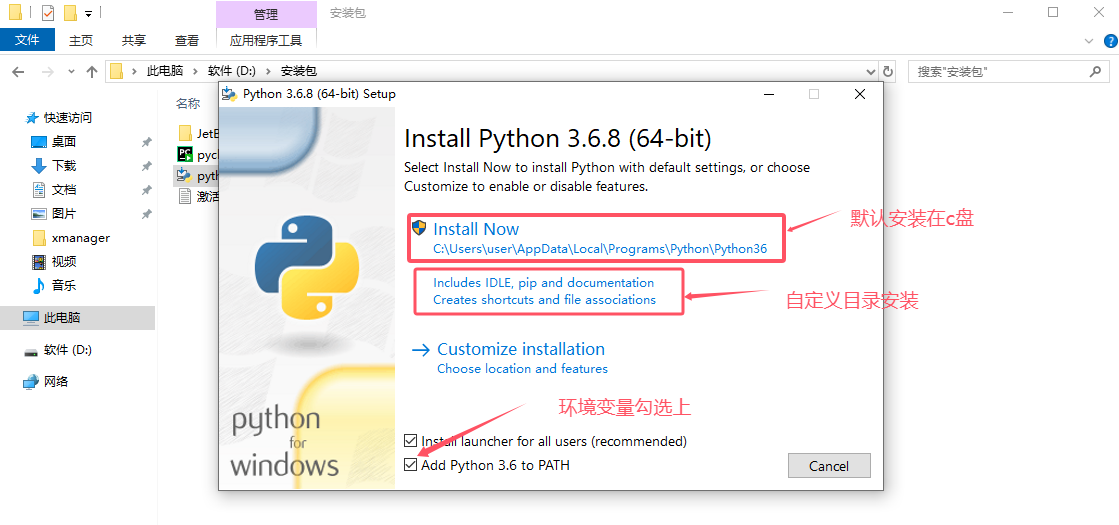Toggle Add Python 3.6 to PATH checkbox

pos(411,465)
